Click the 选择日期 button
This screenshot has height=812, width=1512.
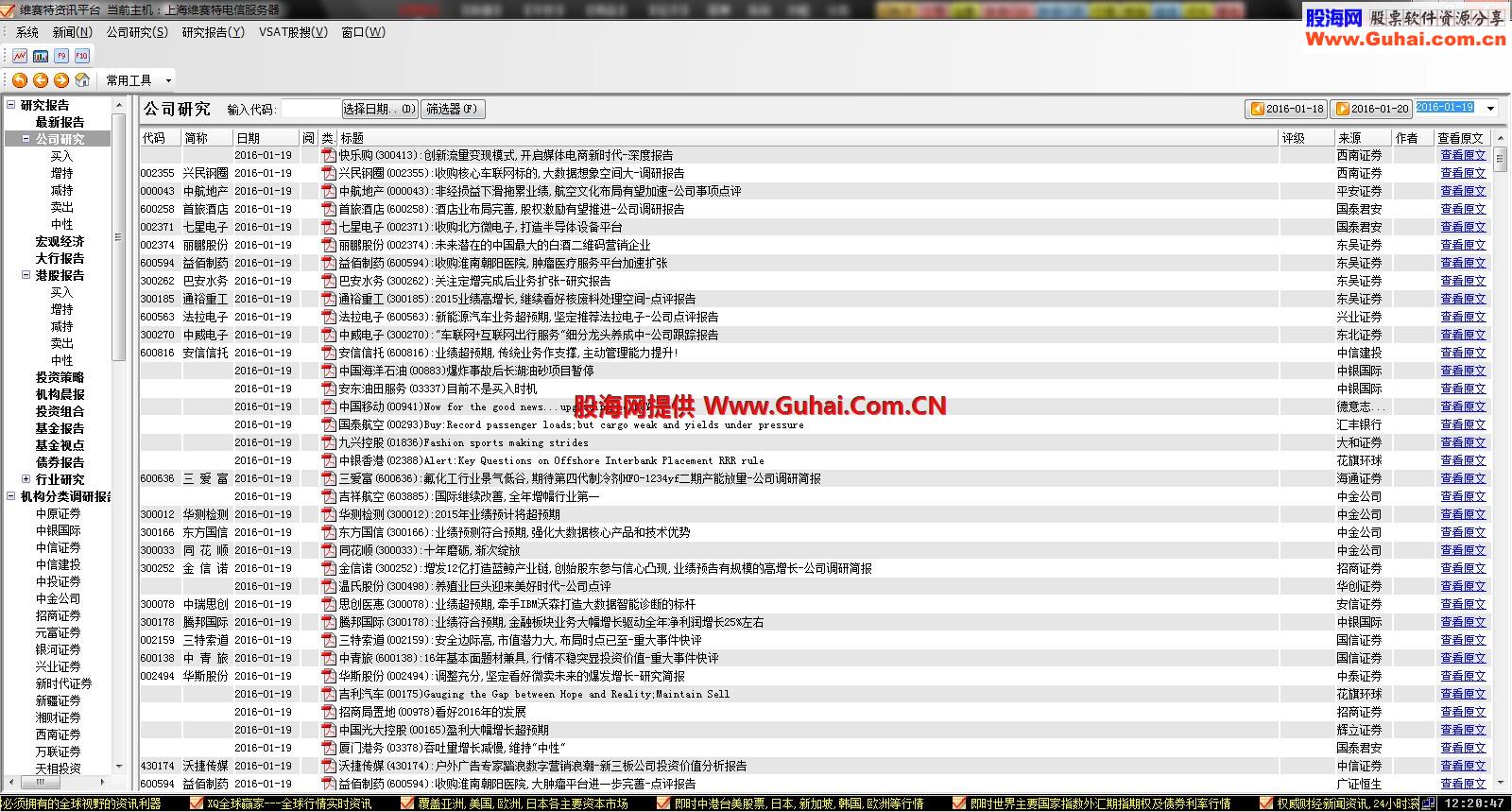[380, 109]
